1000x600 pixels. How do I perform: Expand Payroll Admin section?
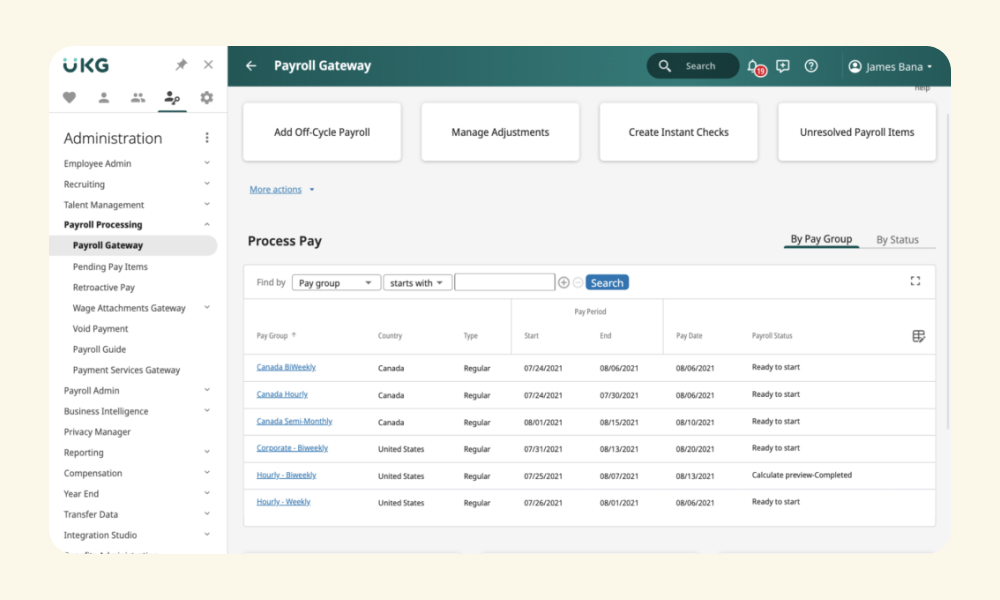coord(207,390)
